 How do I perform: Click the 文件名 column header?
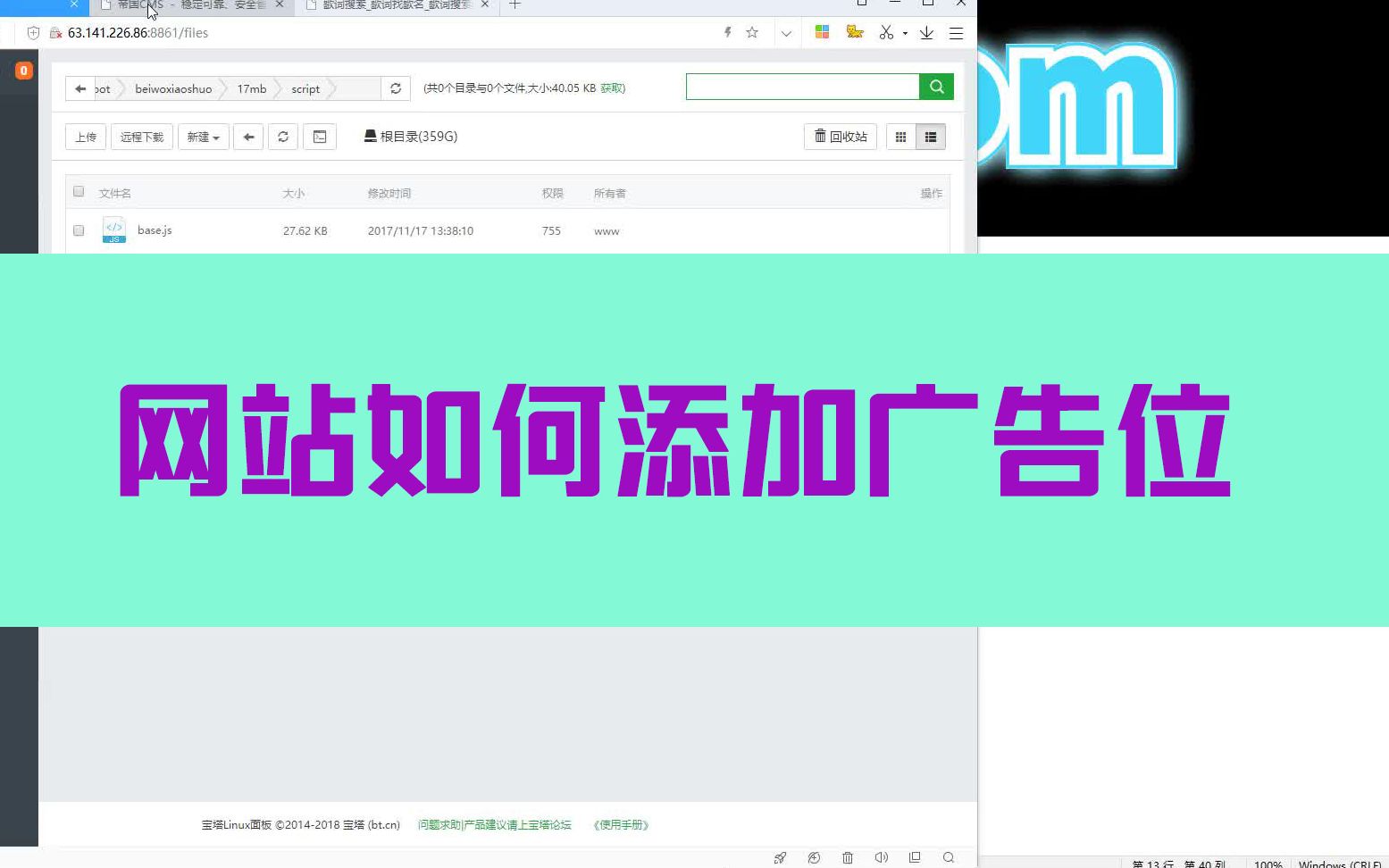[114, 193]
